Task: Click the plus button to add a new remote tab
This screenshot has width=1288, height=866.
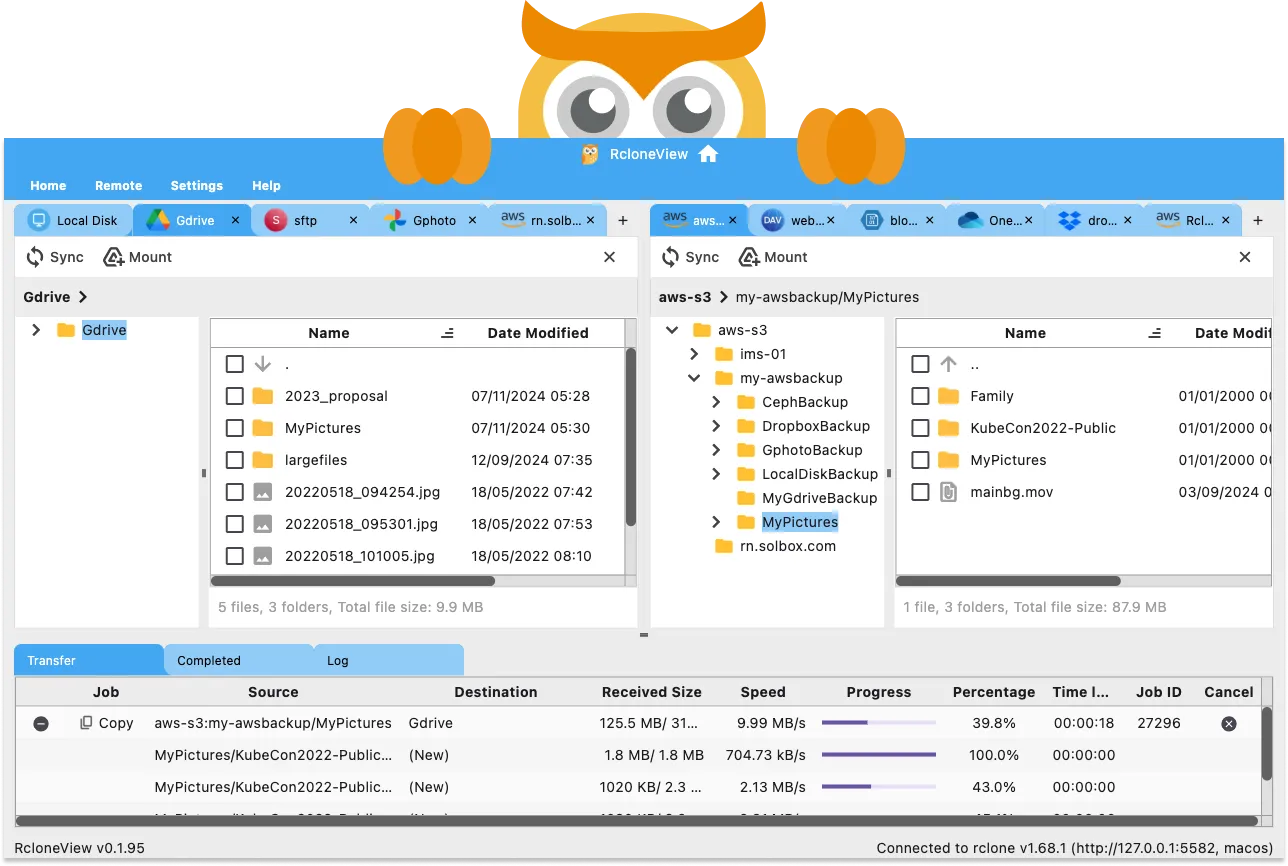Action: 623,219
